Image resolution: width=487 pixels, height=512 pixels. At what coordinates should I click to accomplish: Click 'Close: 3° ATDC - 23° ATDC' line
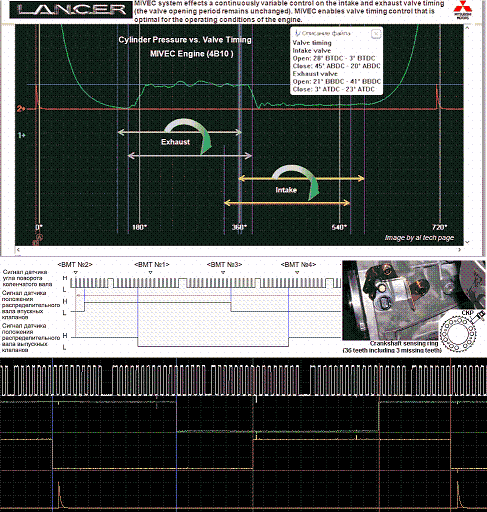334,89
